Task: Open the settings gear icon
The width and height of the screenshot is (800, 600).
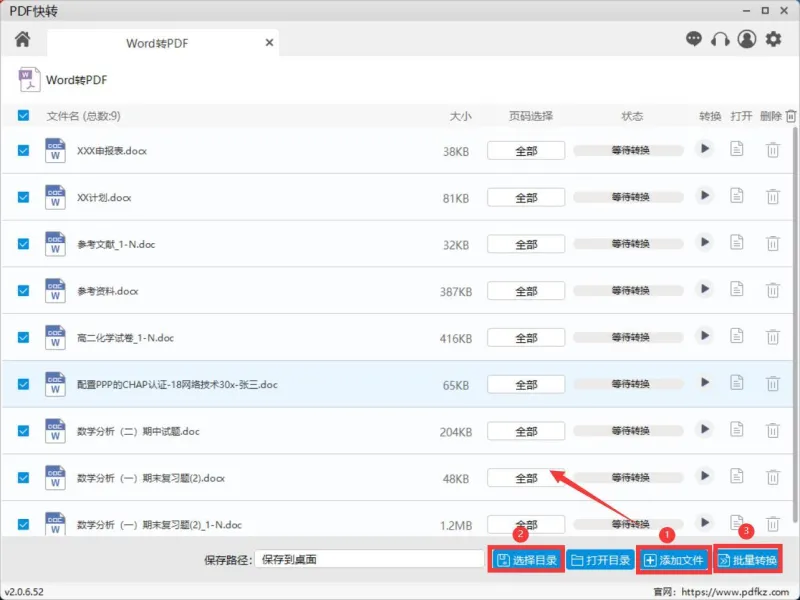Action: tap(773, 39)
